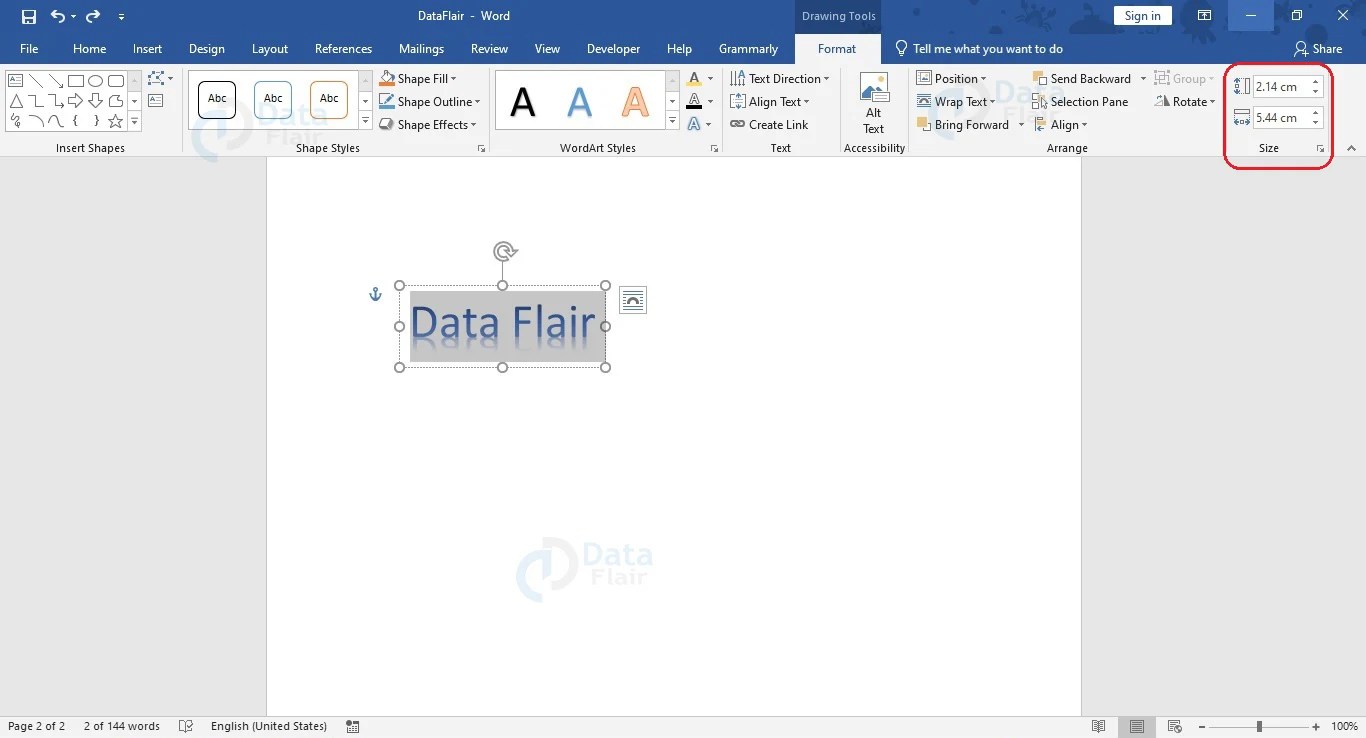Enable Print Layout view

click(x=1135, y=726)
